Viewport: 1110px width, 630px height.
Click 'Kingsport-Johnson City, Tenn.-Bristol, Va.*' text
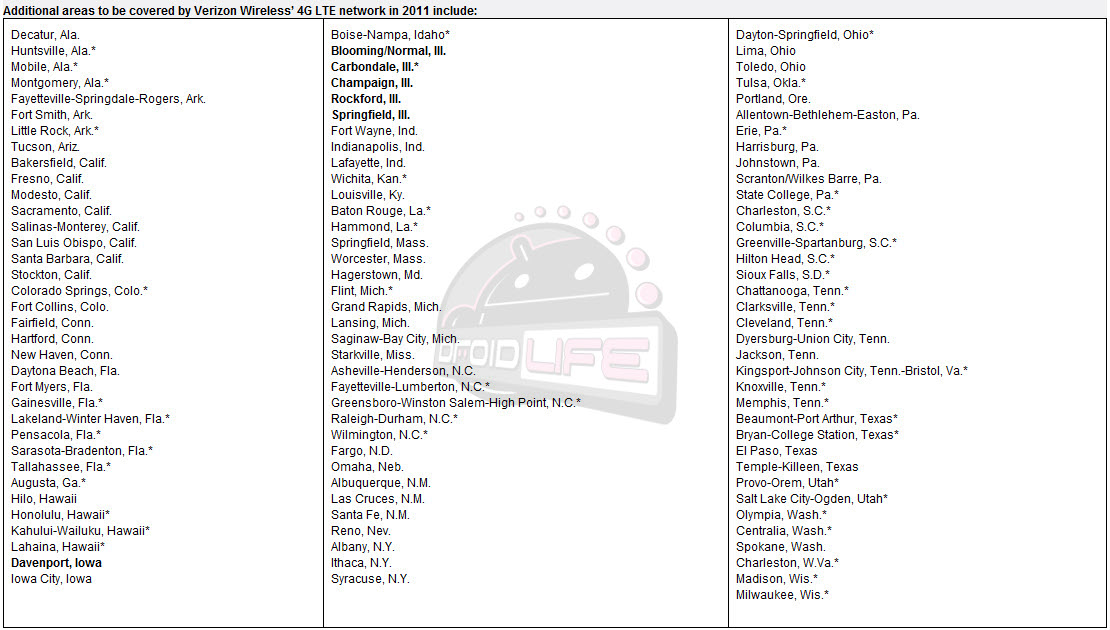click(x=852, y=371)
